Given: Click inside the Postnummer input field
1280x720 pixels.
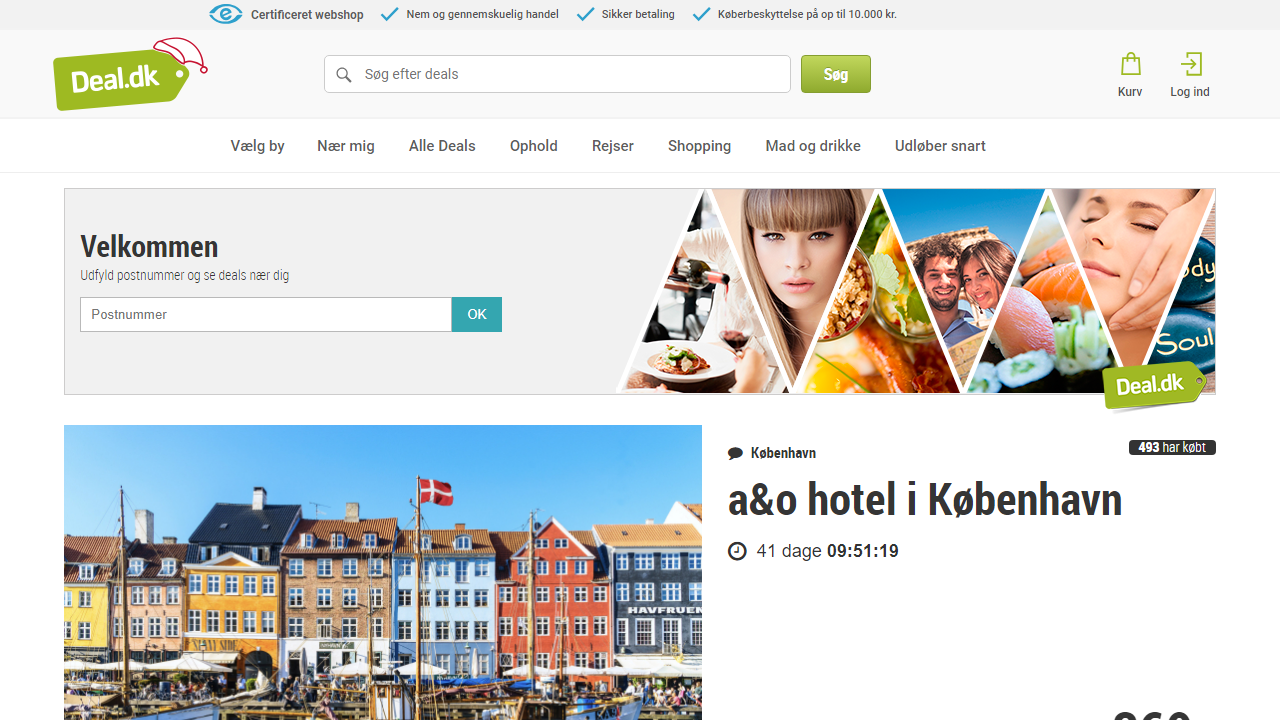Looking at the screenshot, I should 265,314.
